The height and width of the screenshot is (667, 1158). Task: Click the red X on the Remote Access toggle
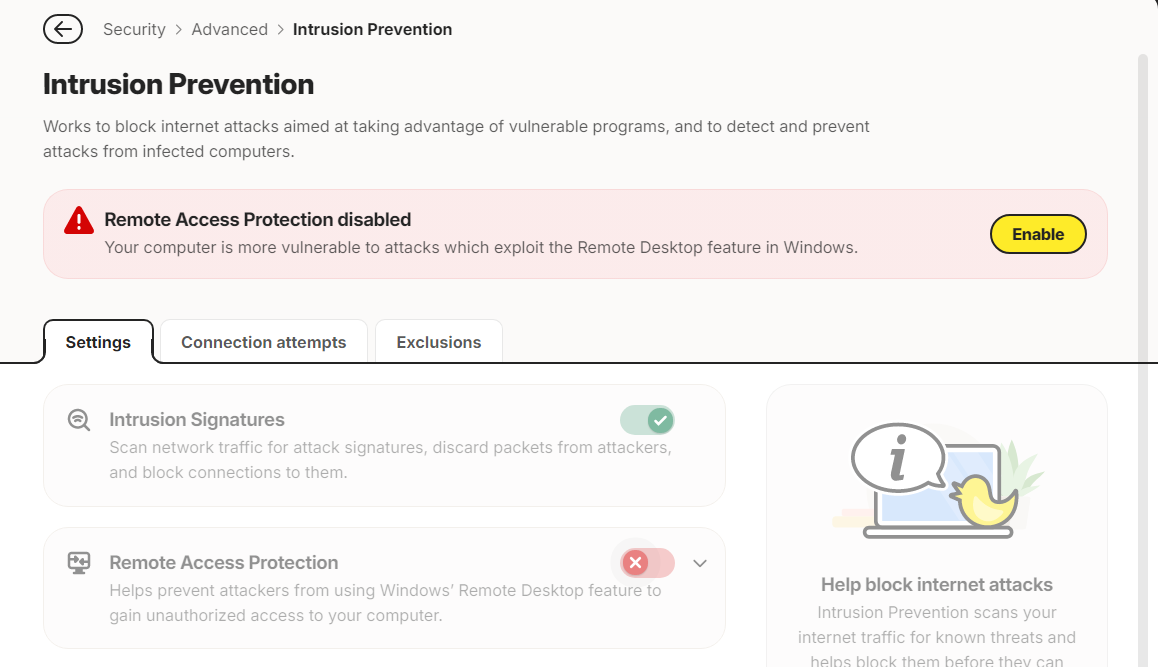[635, 563]
